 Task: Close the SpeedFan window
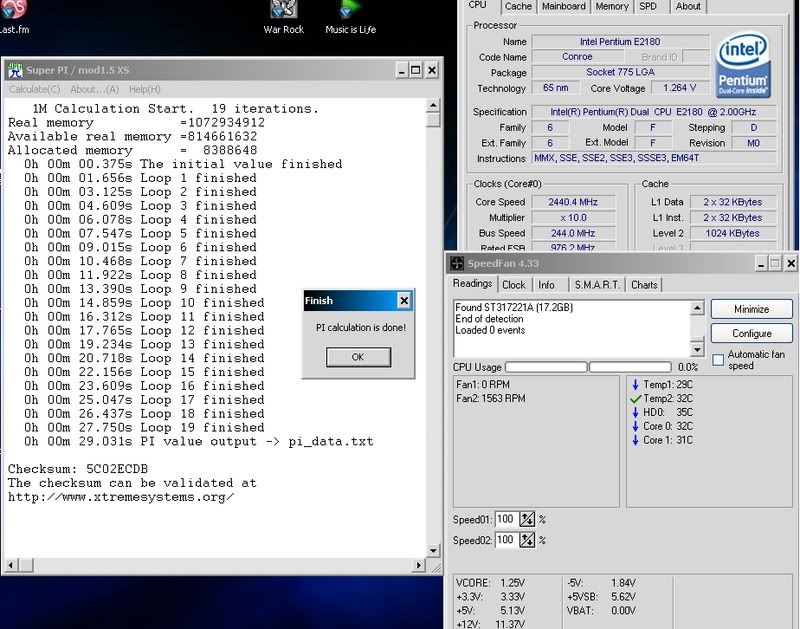(x=790, y=263)
